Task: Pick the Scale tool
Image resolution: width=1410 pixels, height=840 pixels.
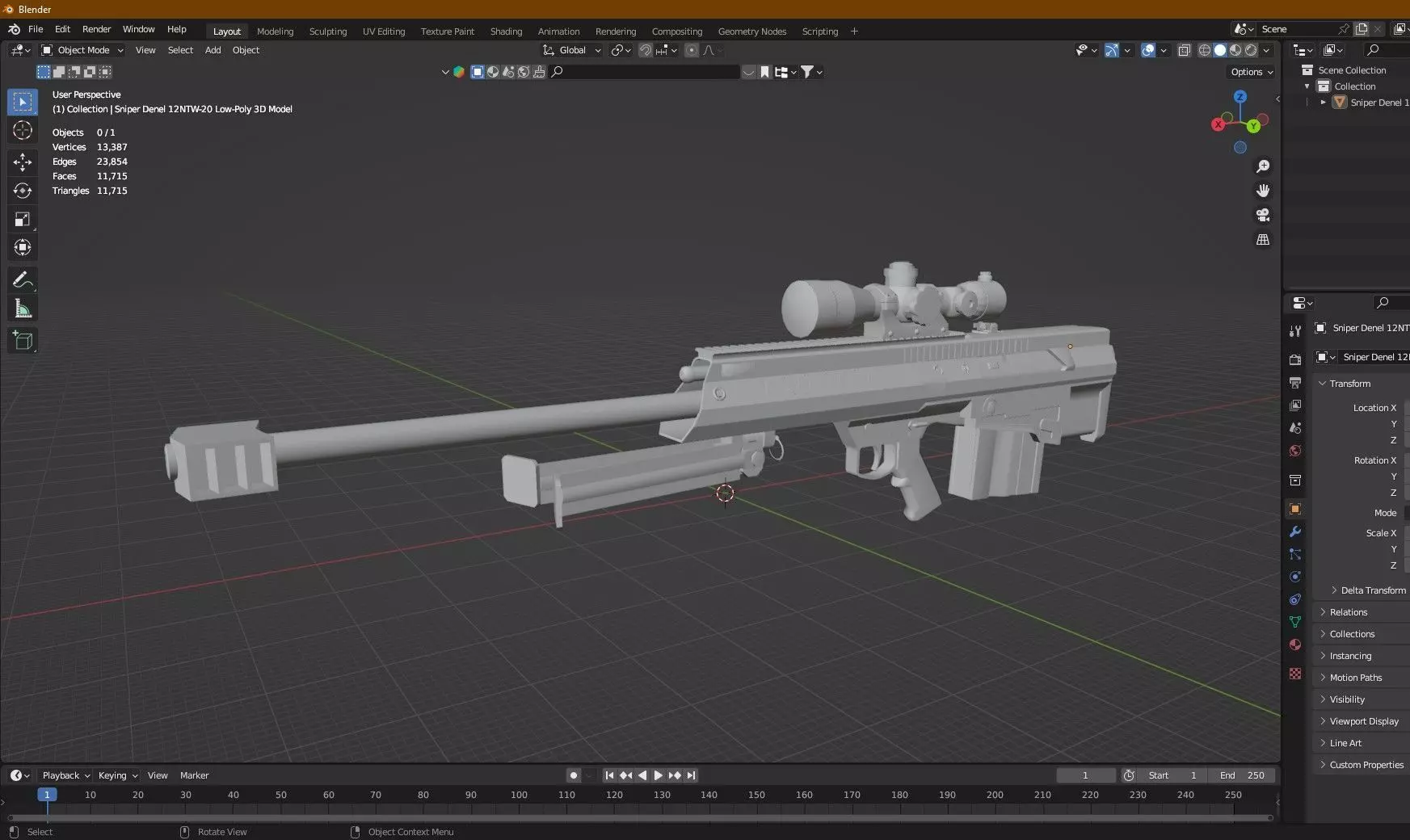Action: (x=23, y=219)
